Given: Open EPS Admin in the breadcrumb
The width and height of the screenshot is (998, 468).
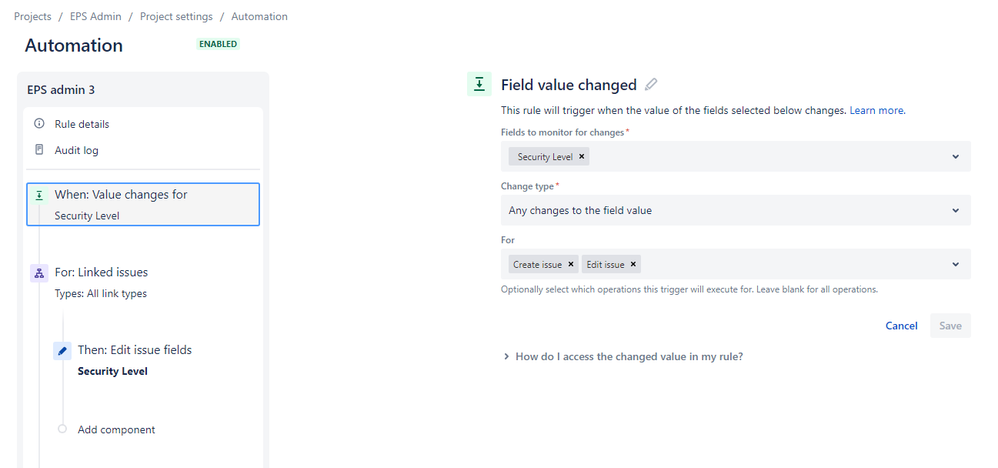Looking at the screenshot, I should pyautogui.click(x=95, y=17).
